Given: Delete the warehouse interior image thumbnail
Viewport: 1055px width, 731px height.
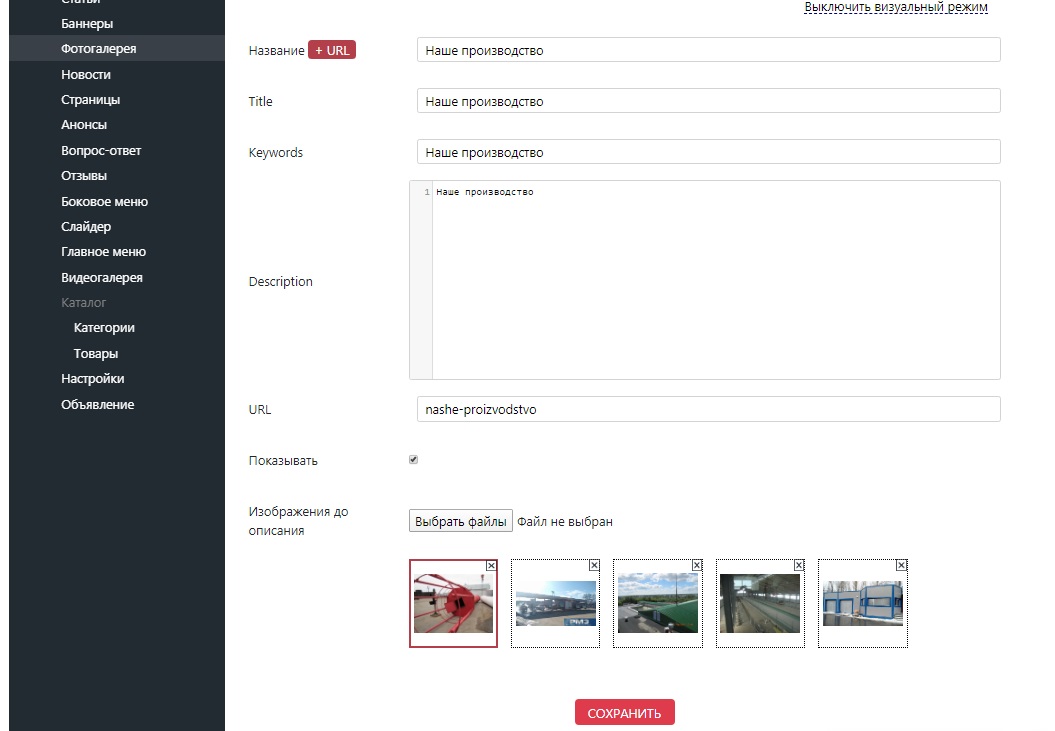Looking at the screenshot, I should point(799,565).
